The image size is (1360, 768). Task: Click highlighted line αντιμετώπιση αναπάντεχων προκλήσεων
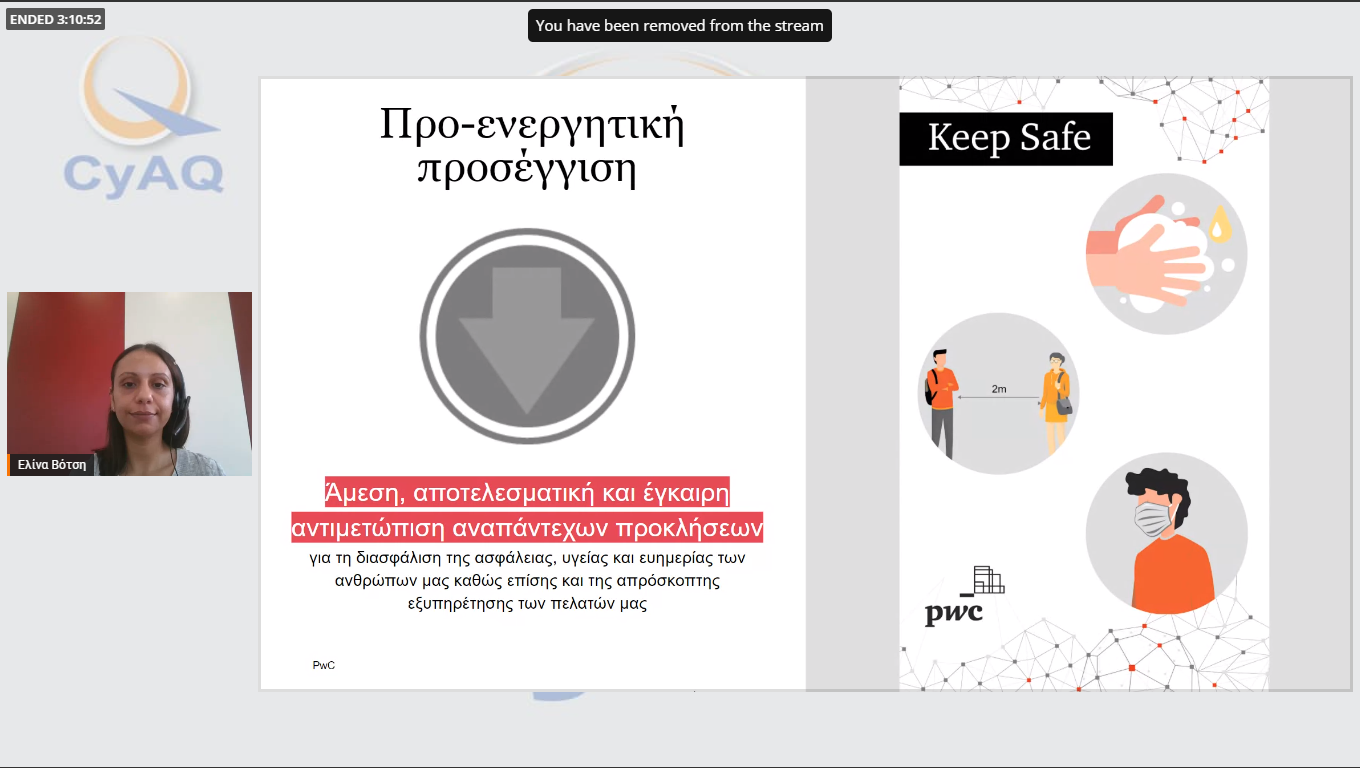point(527,526)
